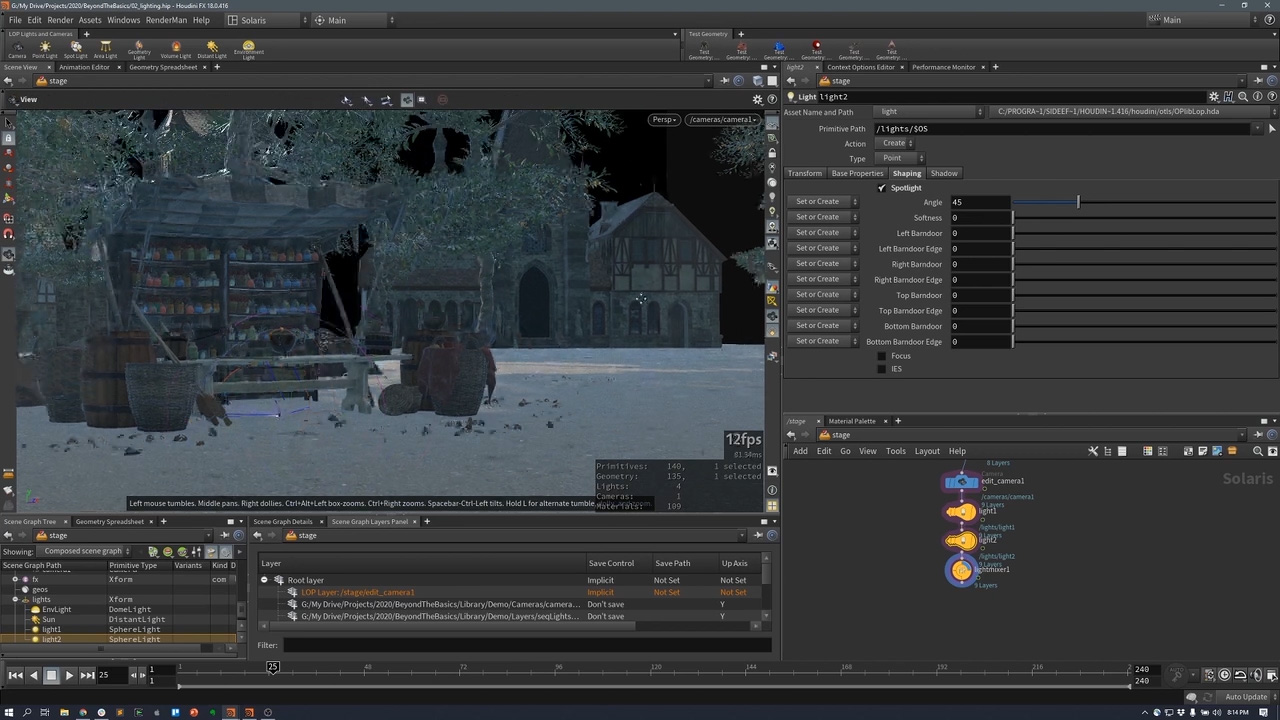The height and width of the screenshot is (720, 1280).
Task: Go back in Scene View path
Action: pos(8,81)
